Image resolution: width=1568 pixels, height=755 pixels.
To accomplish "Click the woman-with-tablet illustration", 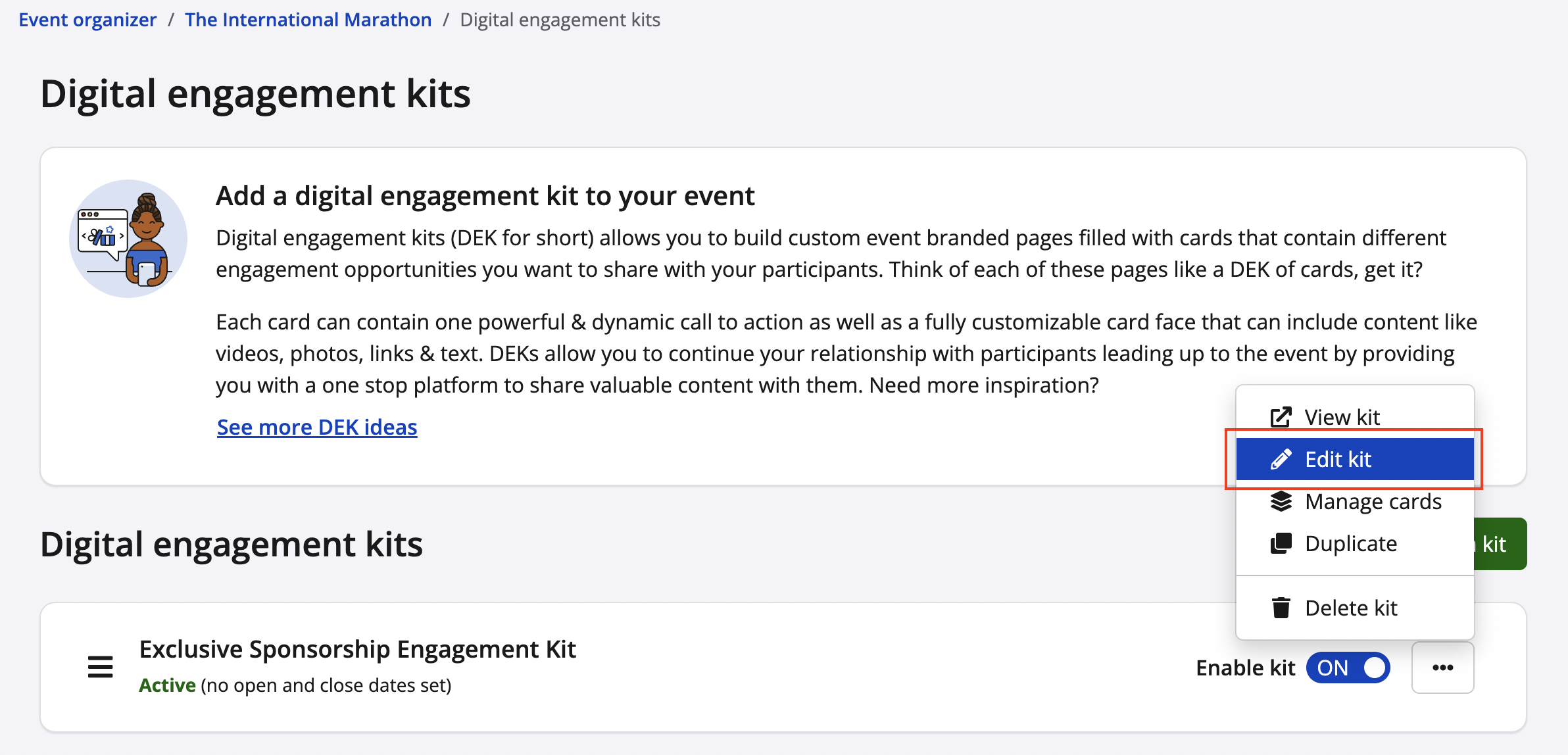I will pos(128,239).
